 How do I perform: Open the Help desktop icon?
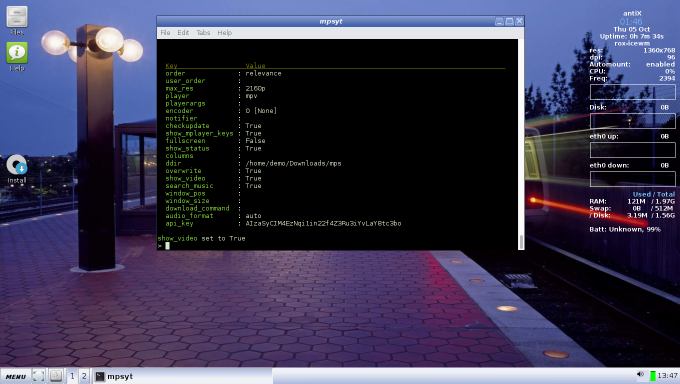tap(17, 56)
